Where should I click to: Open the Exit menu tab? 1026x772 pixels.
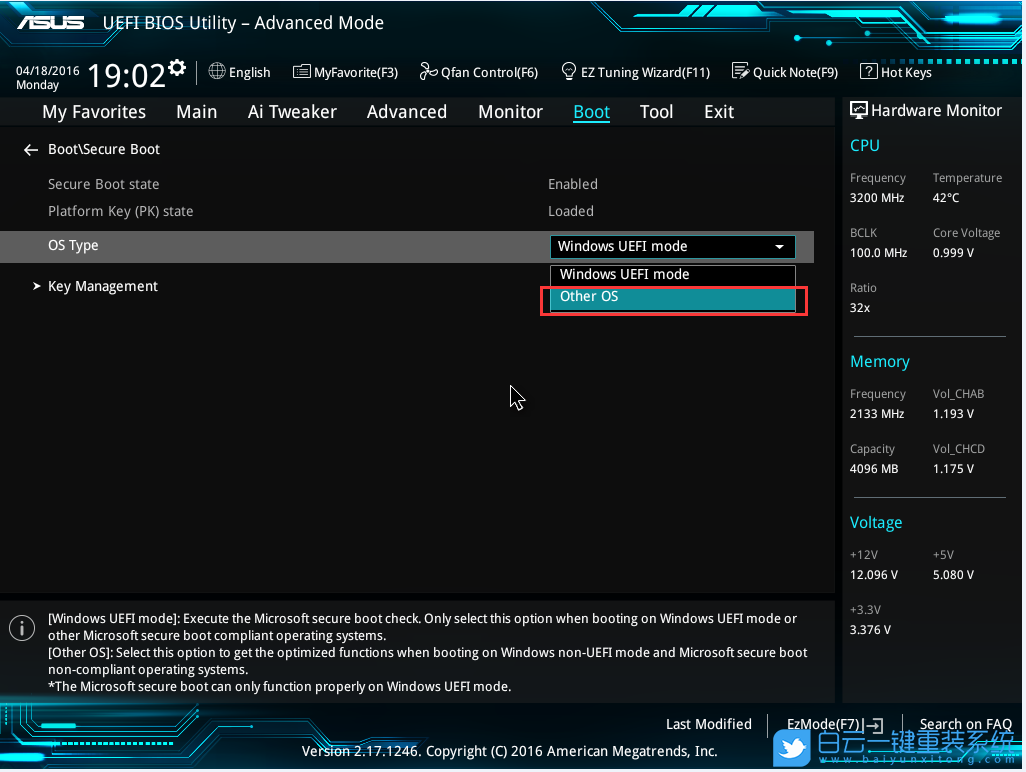pos(718,112)
